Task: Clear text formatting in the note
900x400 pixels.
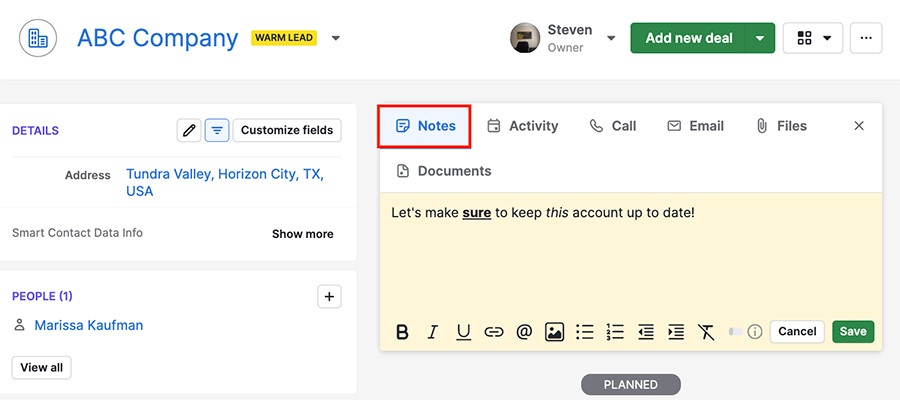Action: (706, 332)
